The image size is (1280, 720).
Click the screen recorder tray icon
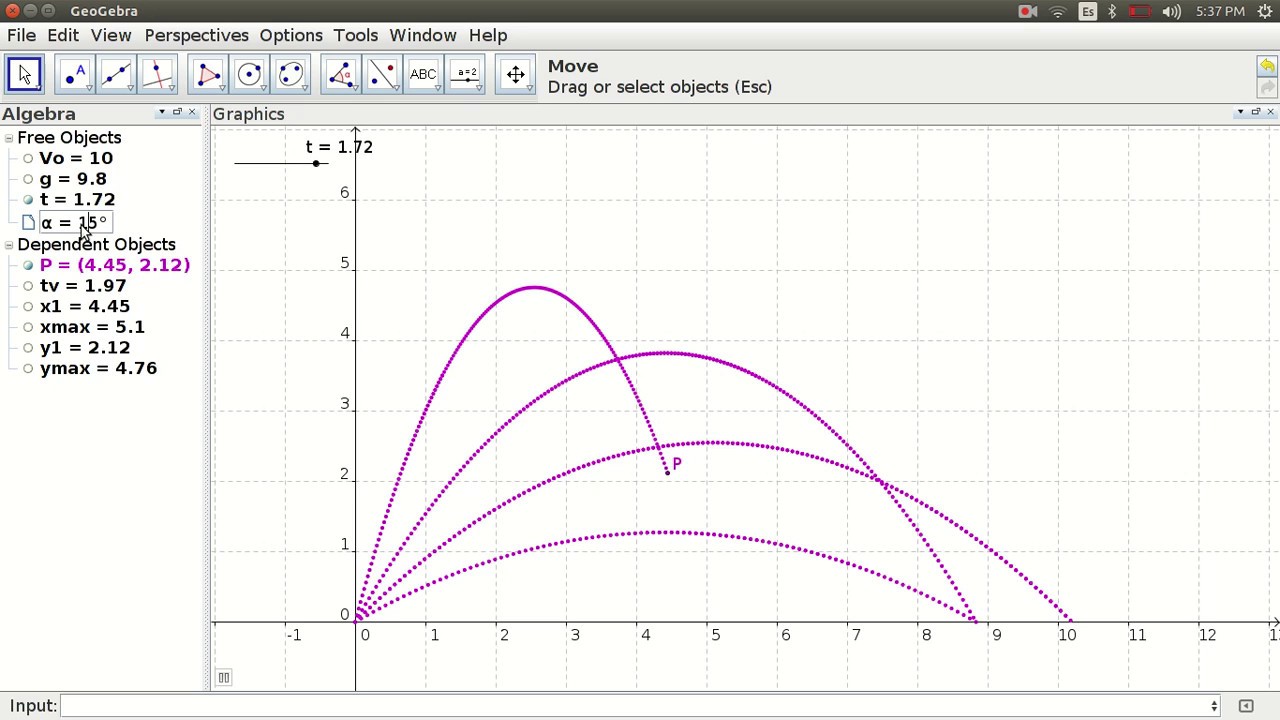pos(1027,11)
